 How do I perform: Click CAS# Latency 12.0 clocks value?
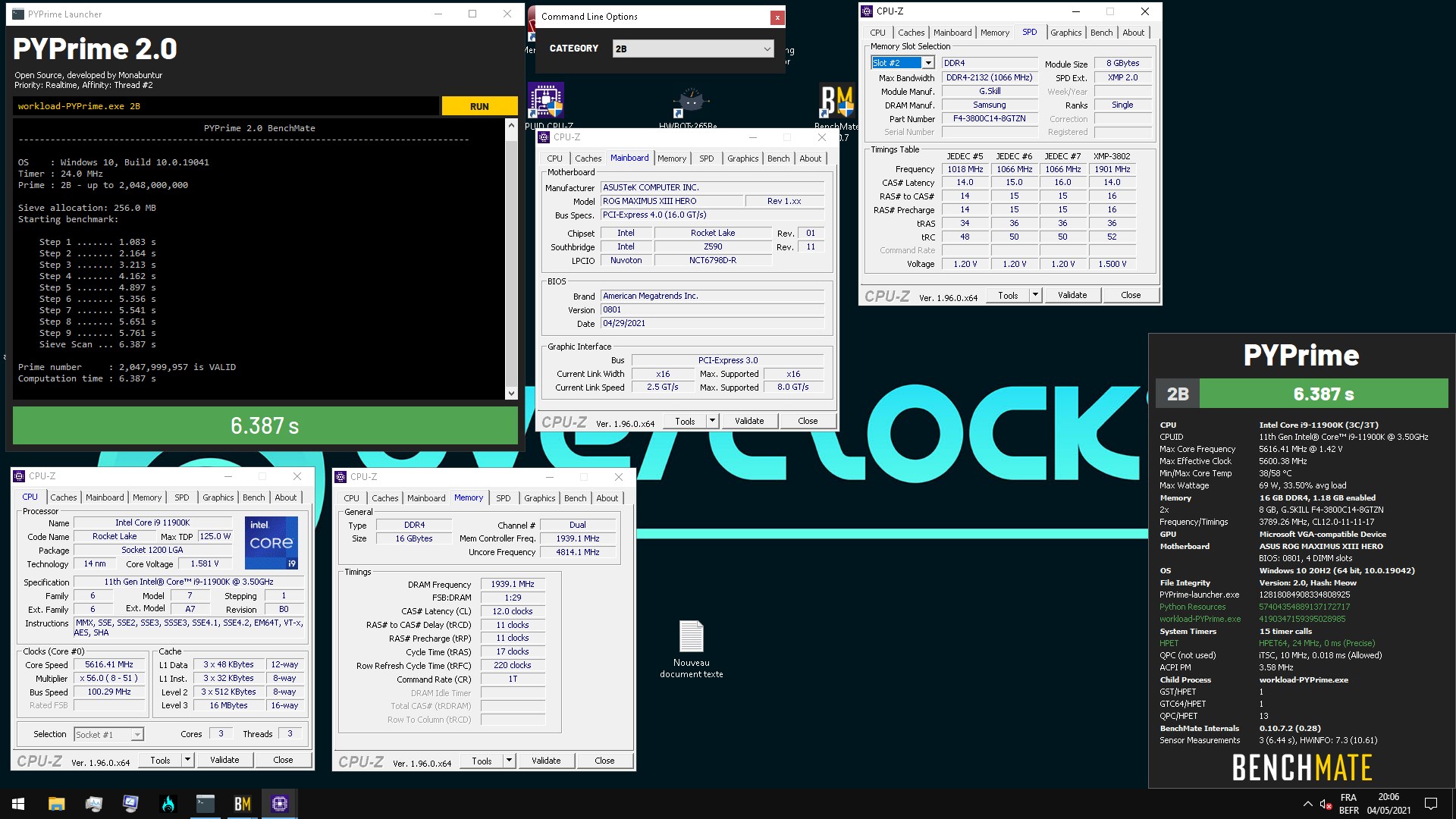[512, 611]
